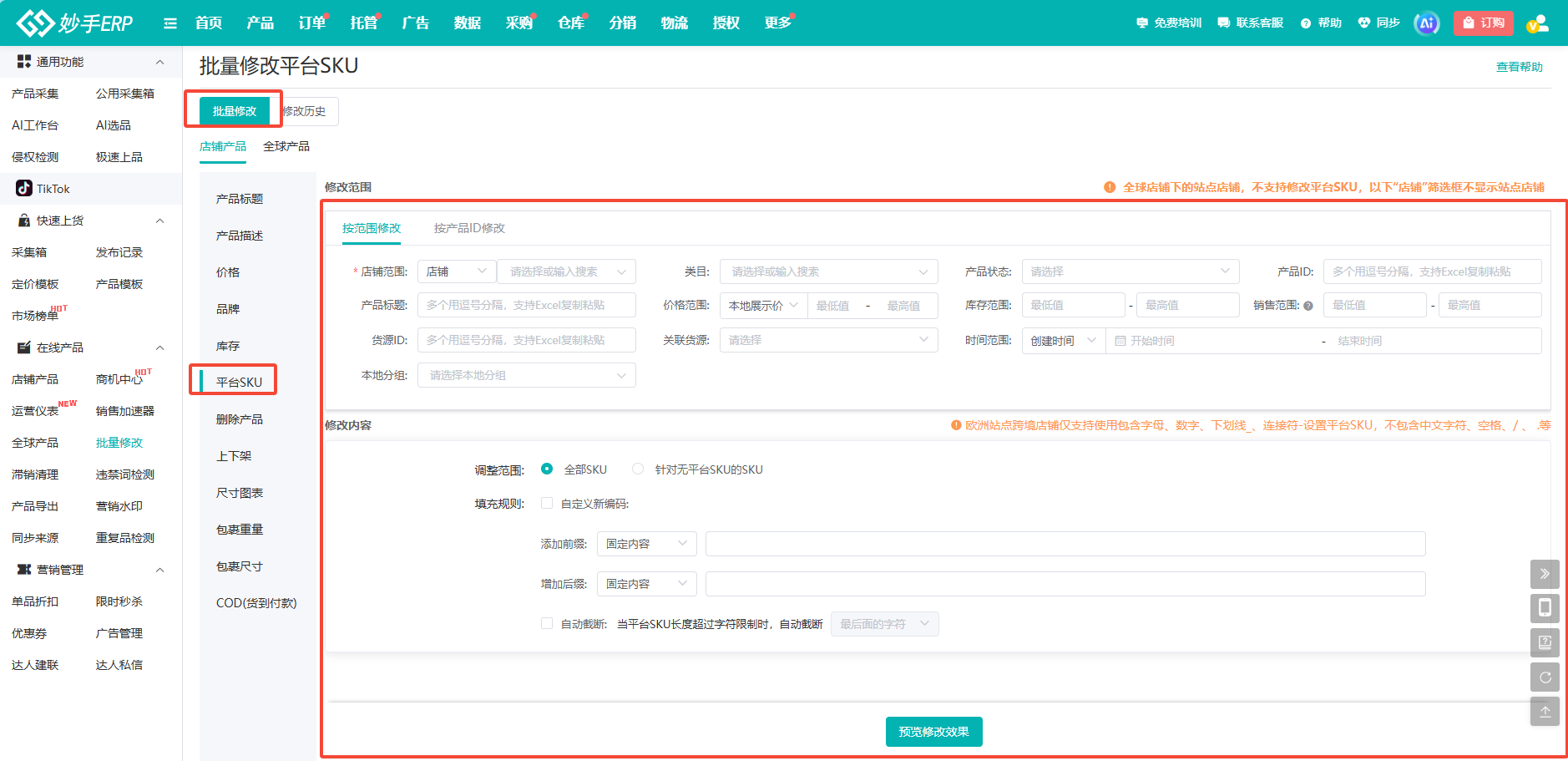The width and height of the screenshot is (1568, 761).
Task: Click the 帮助 help icon
Action: coord(1321,23)
